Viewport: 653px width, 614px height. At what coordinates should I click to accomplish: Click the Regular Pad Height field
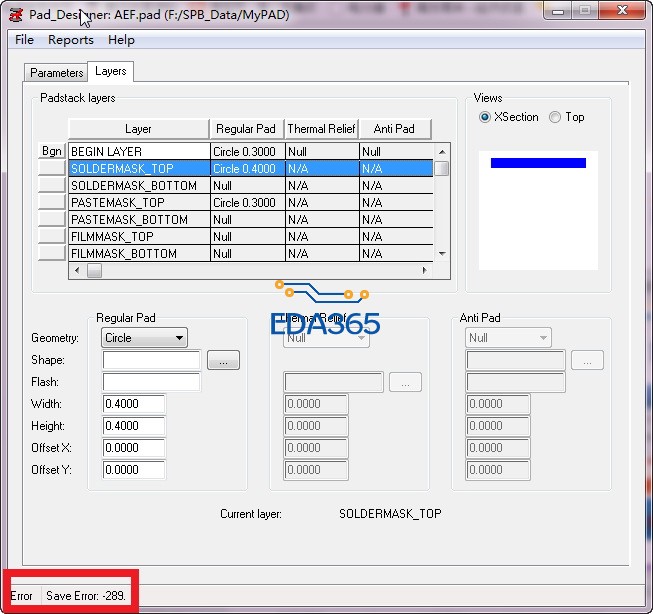134,426
